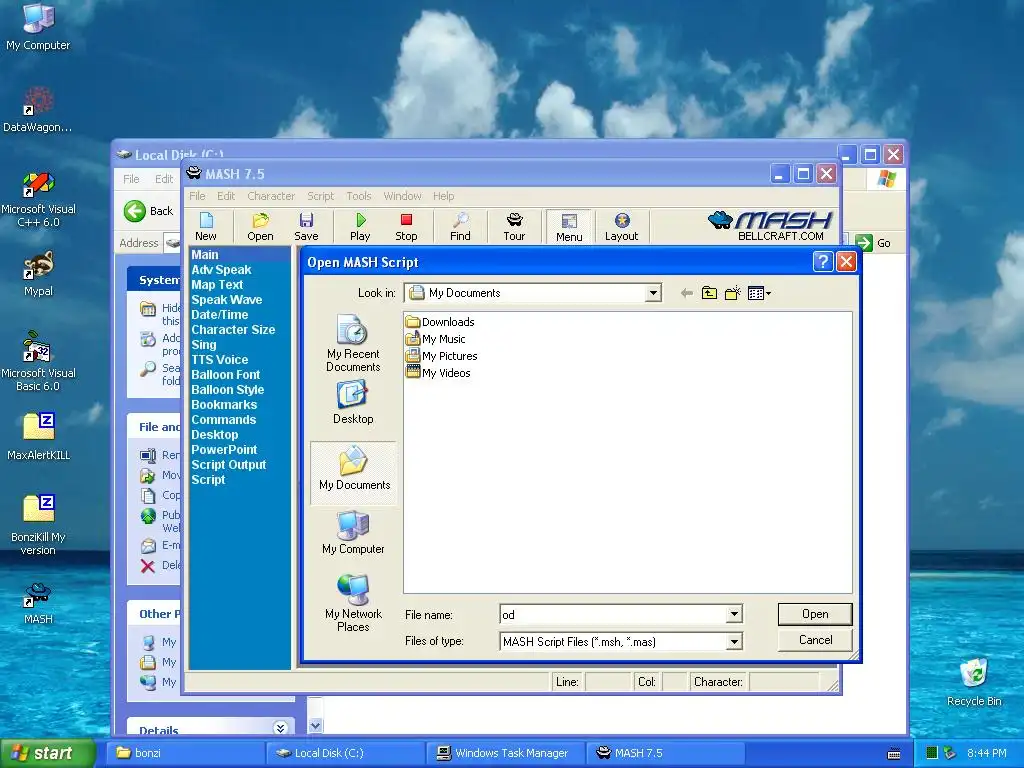Expand the Files of type dropdown
1024x768 pixels.
[734, 642]
